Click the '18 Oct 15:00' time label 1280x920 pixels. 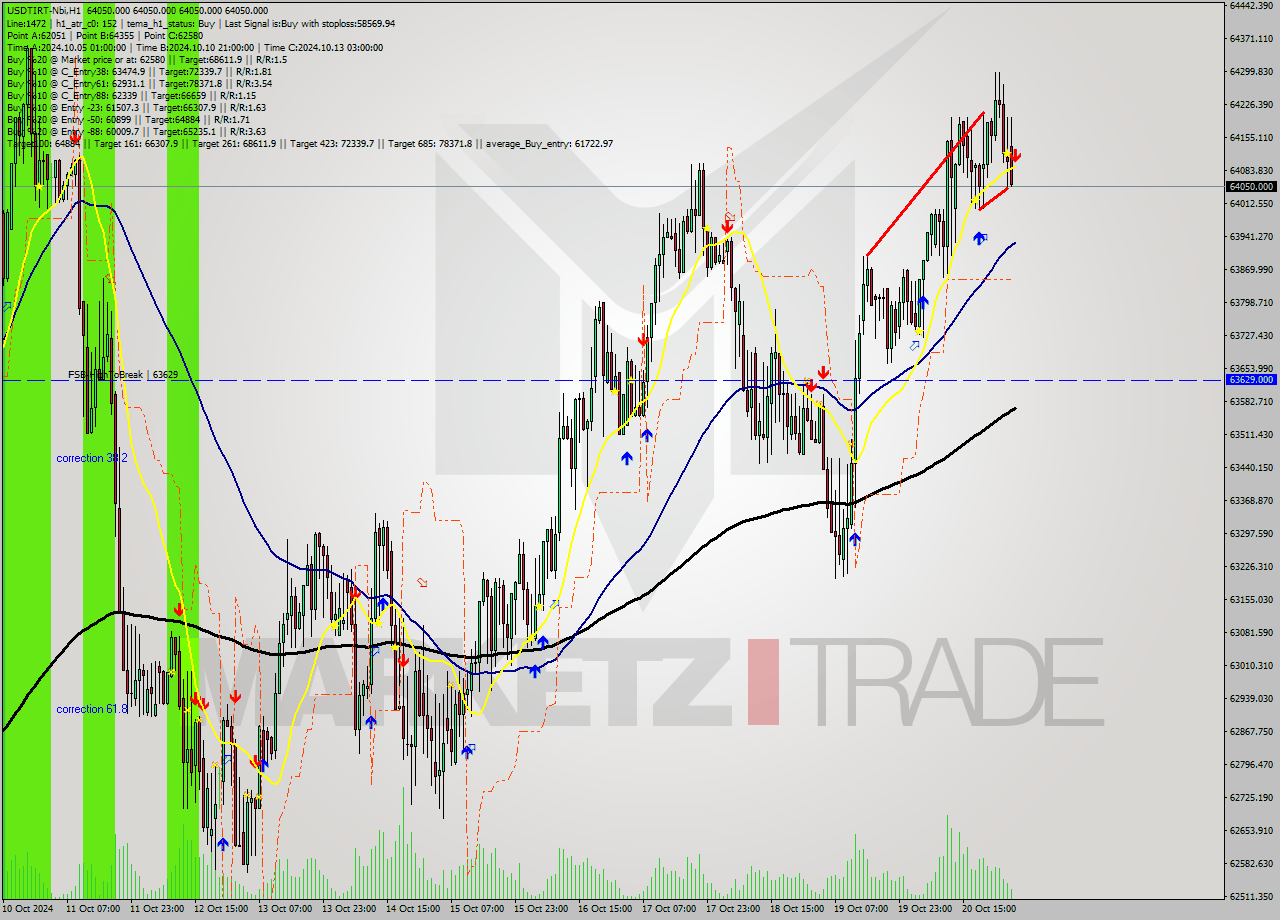click(x=796, y=909)
